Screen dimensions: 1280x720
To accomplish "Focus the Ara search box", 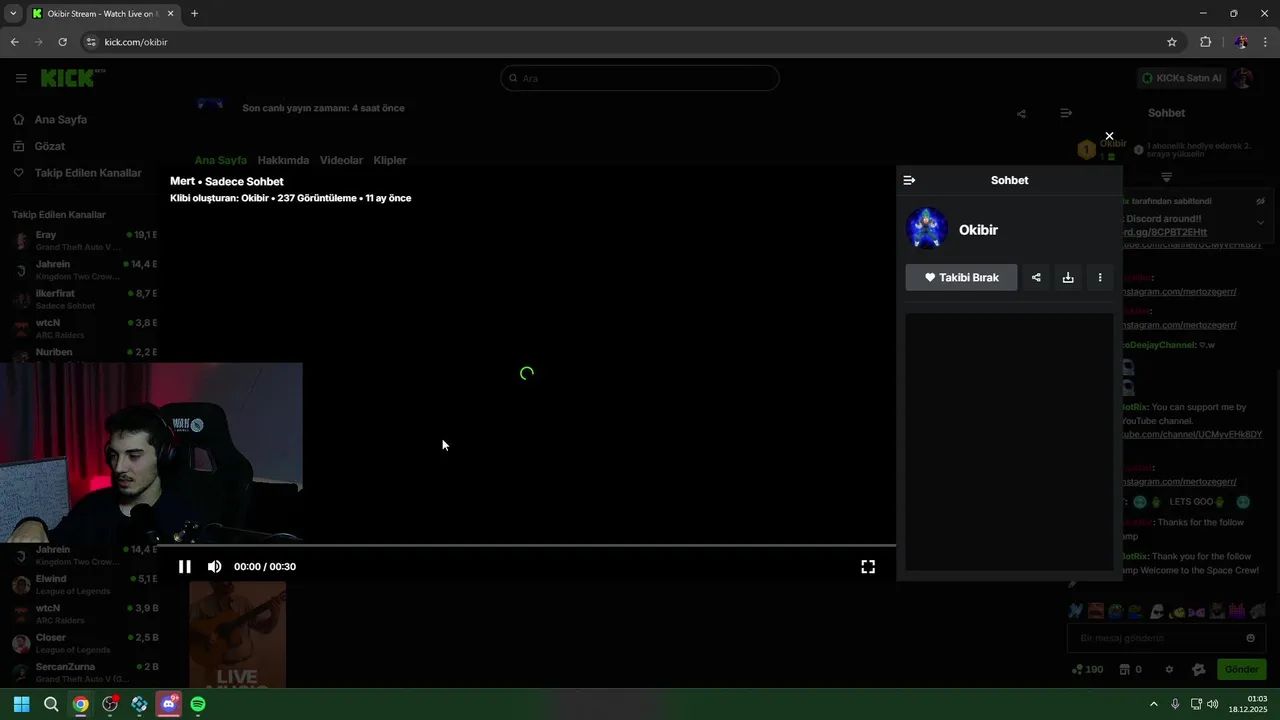I will point(640,78).
